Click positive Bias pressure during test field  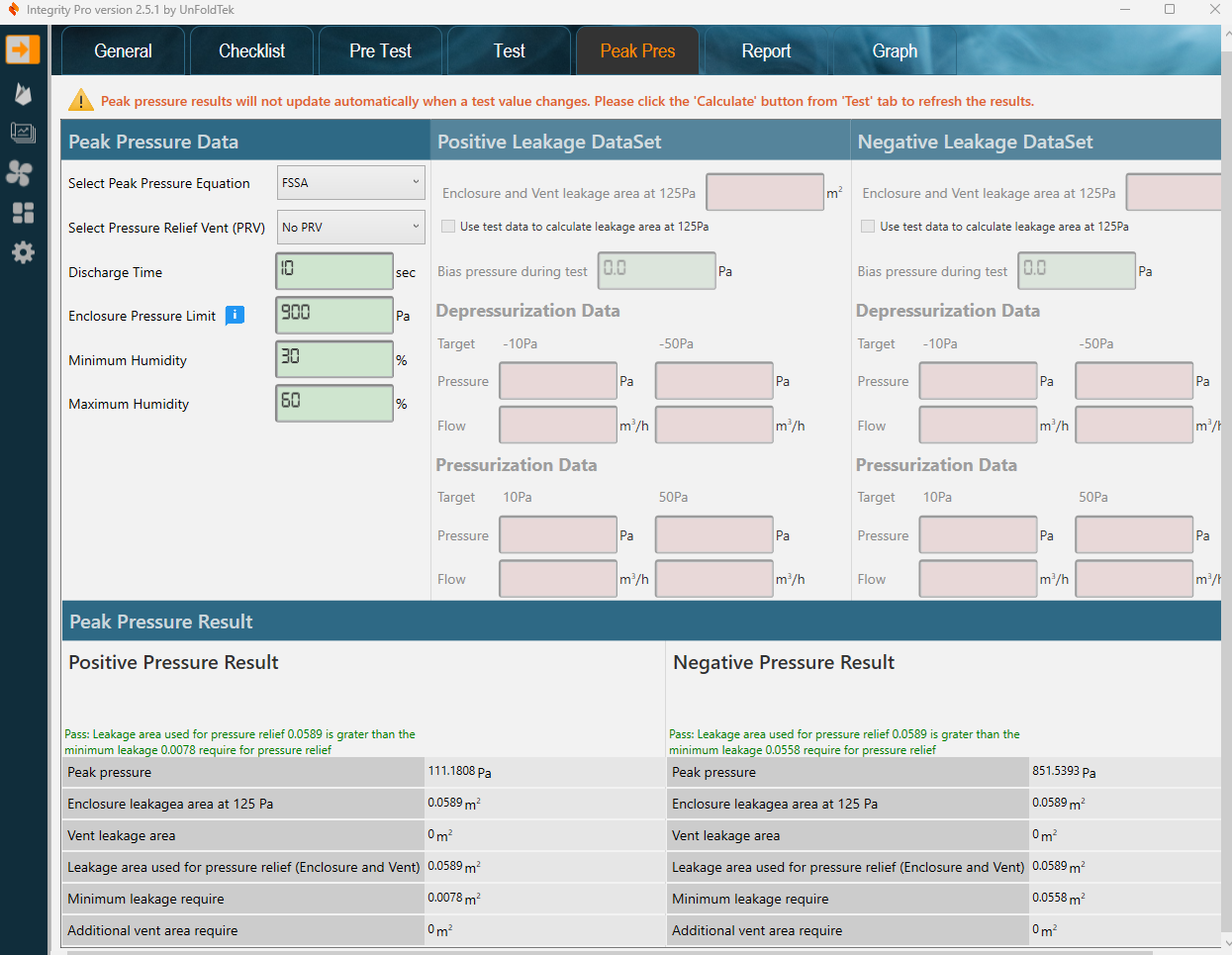tap(657, 270)
